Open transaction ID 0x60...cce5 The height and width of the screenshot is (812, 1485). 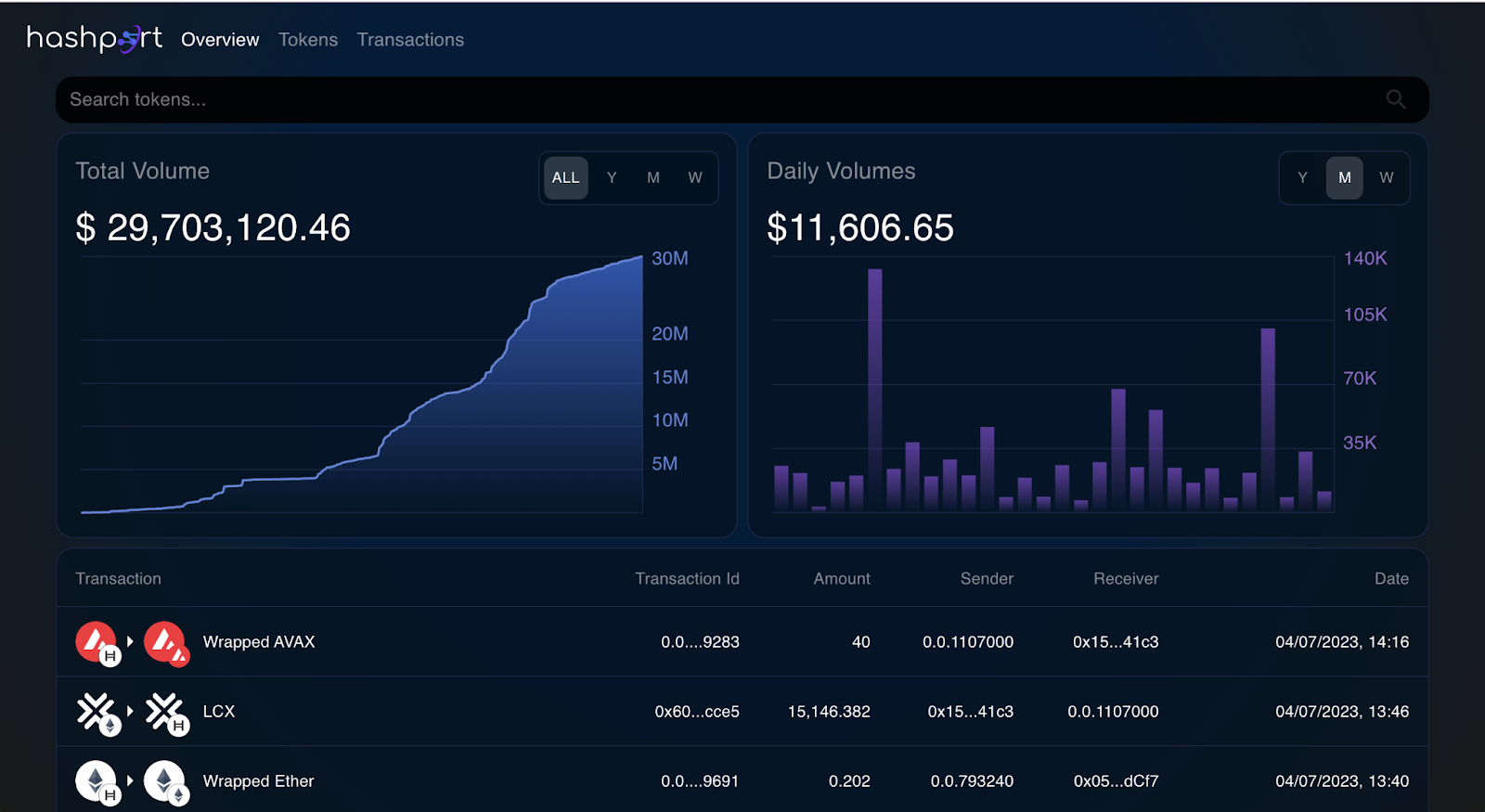pyautogui.click(x=696, y=712)
